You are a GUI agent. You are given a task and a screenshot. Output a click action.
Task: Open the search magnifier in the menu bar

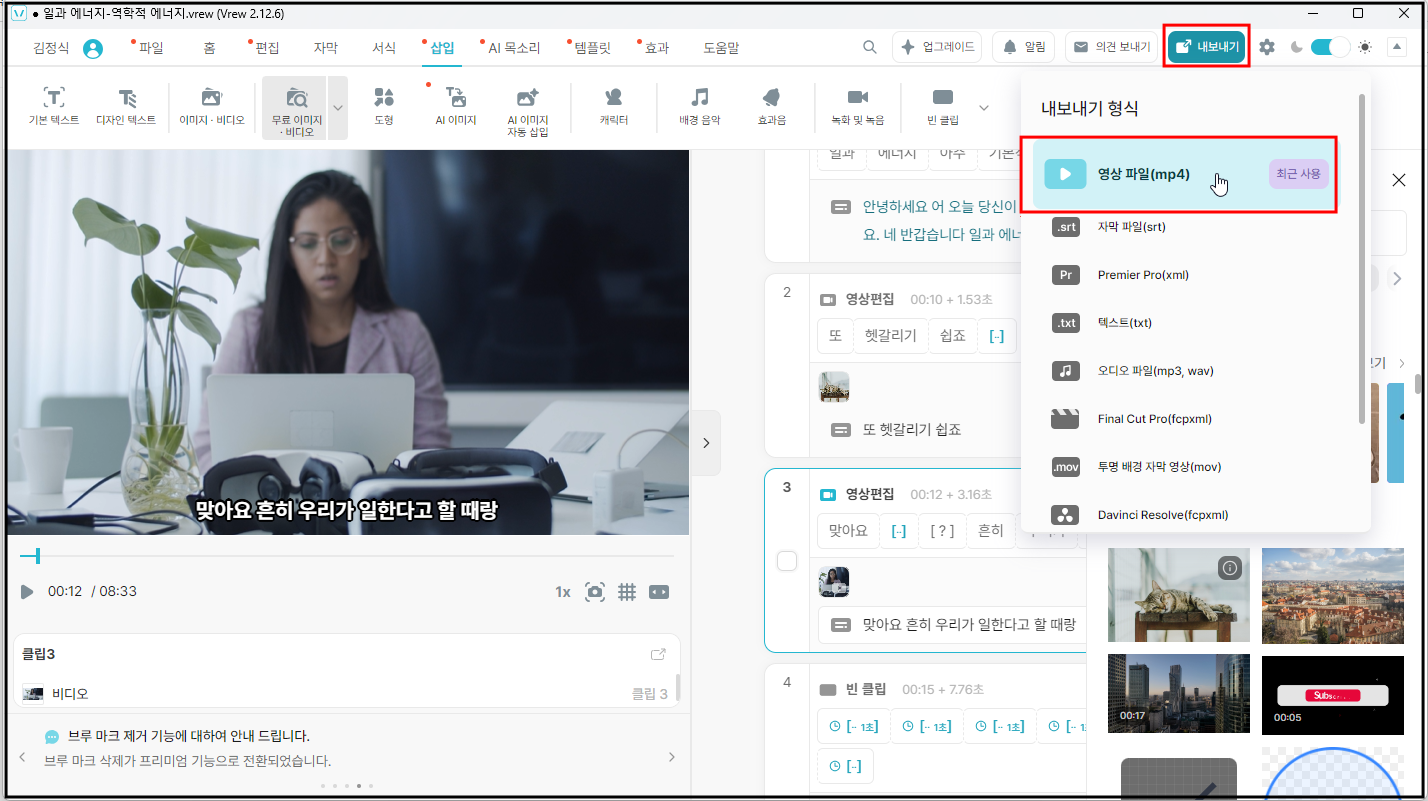870,47
